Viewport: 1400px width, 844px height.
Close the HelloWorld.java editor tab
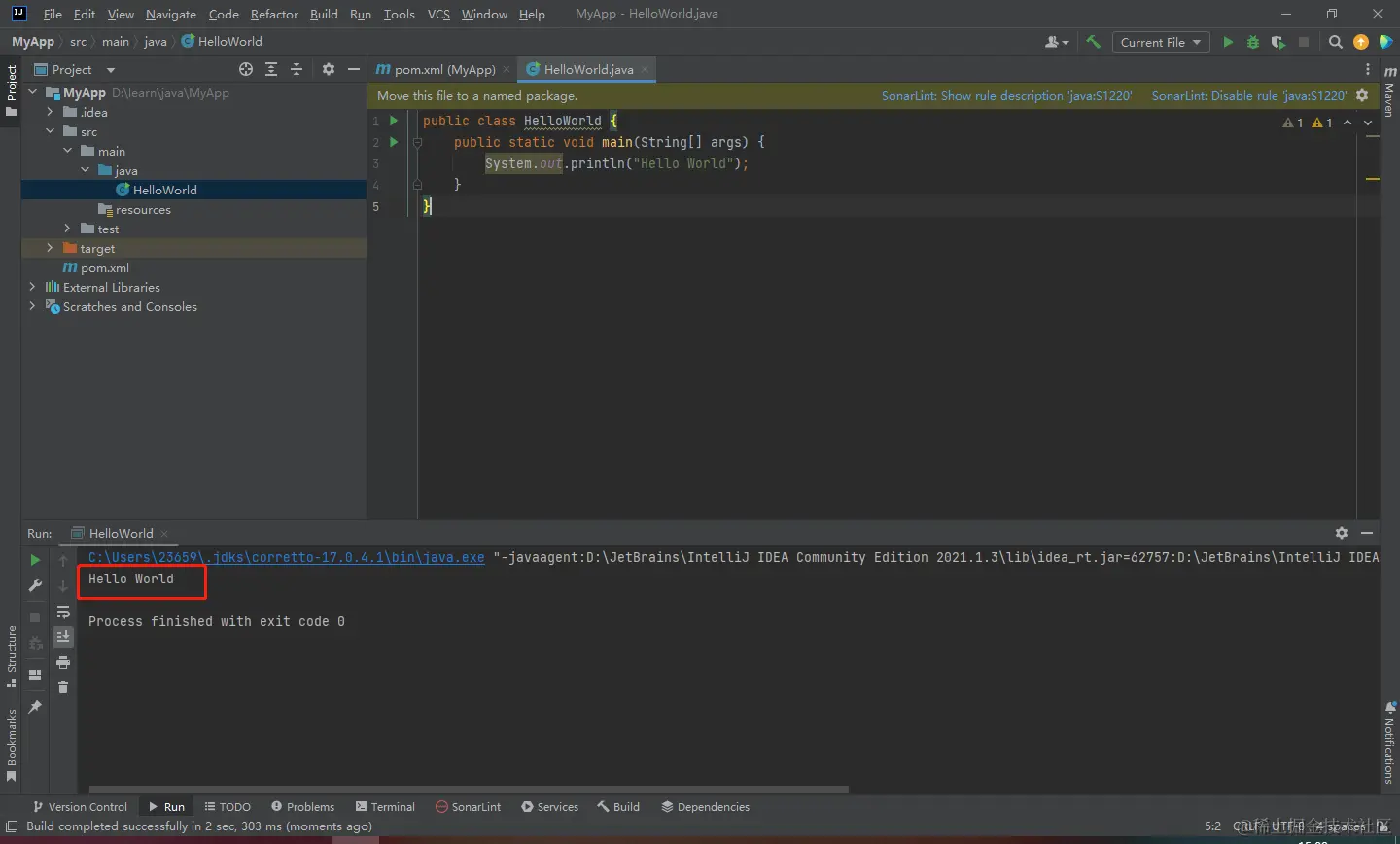coord(645,69)
